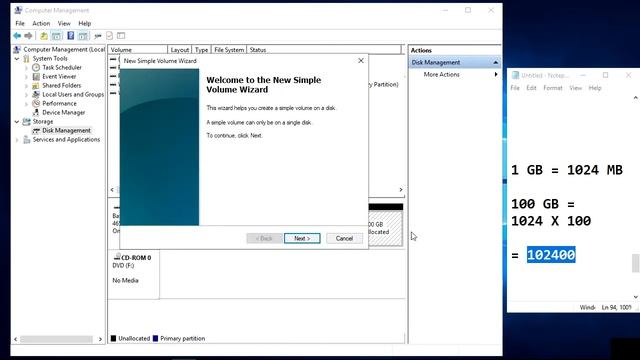Click the Up One Level folder icon

pyautogui.click(x=44, y=36)
